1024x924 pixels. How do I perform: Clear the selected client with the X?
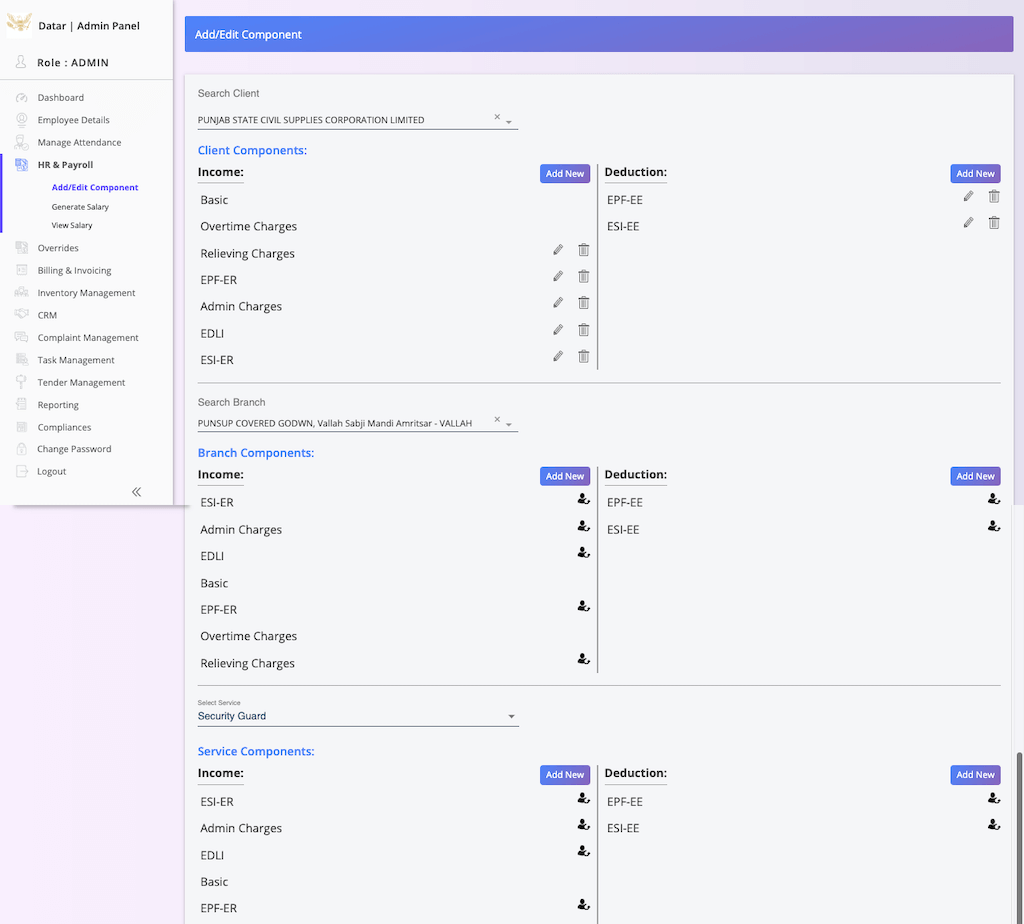point(497,117)
